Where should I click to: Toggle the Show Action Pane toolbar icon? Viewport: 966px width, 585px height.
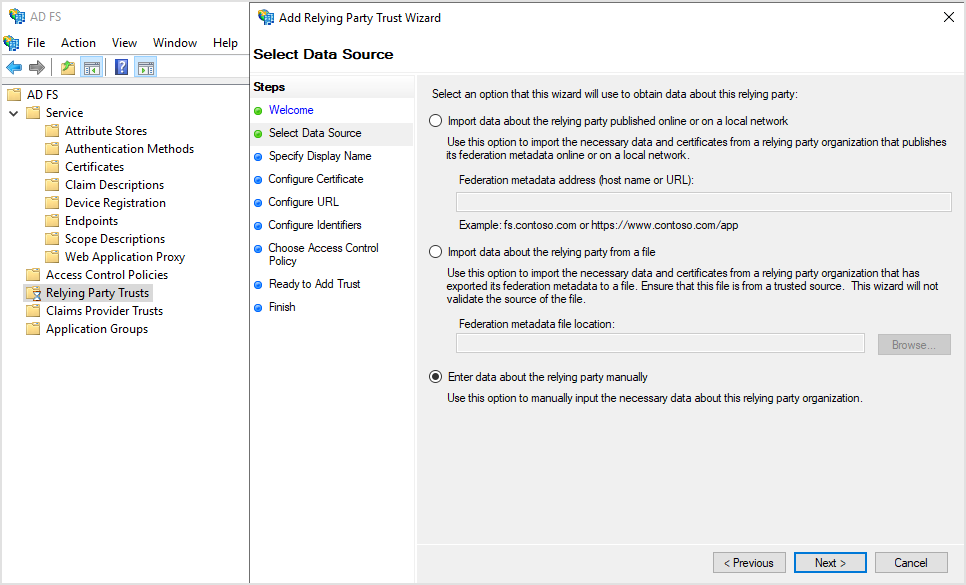145,67
